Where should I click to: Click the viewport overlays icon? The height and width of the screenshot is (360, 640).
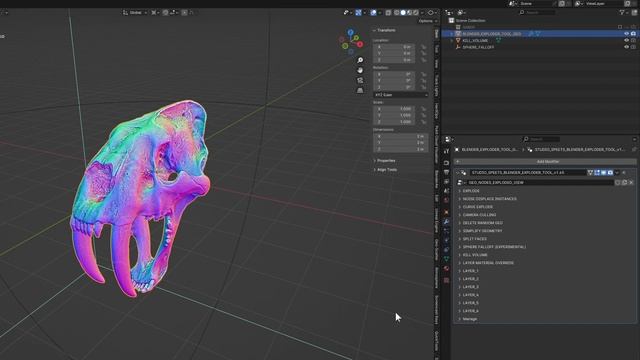pyautogui.click(x=373, y=13)
